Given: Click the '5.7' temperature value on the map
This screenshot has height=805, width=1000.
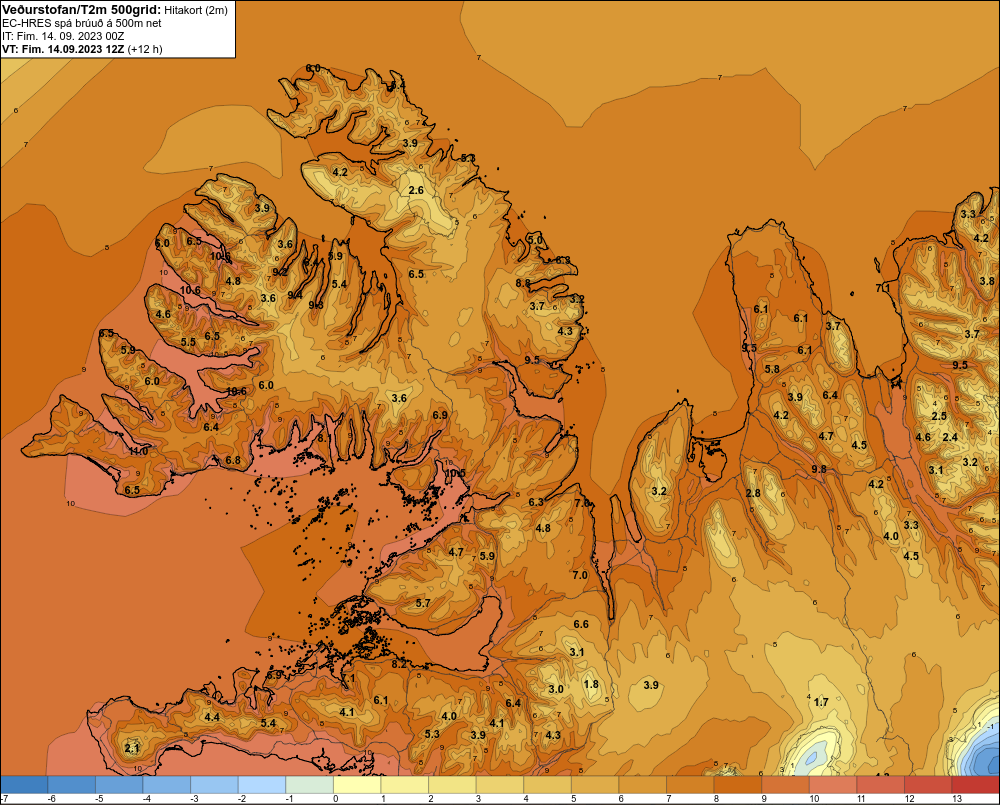Looking at the screenshot, I should point(423,603).
